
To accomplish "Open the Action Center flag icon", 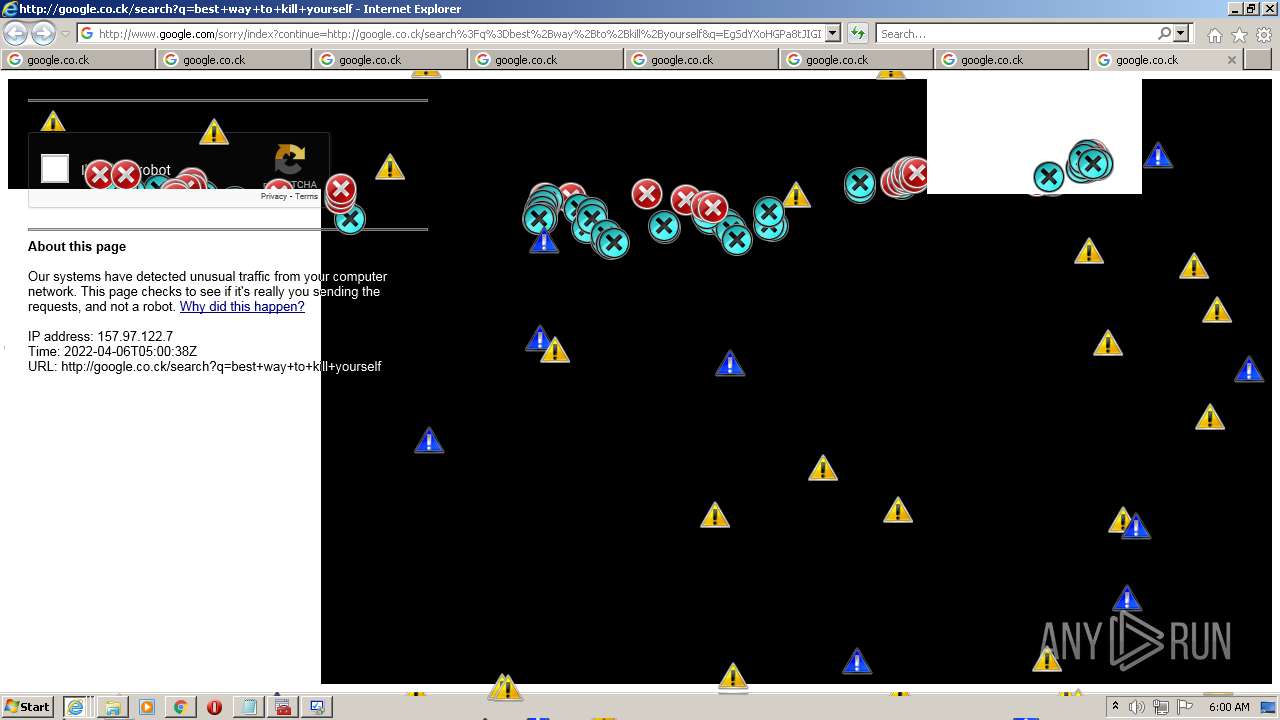I will coord(1185,707).
